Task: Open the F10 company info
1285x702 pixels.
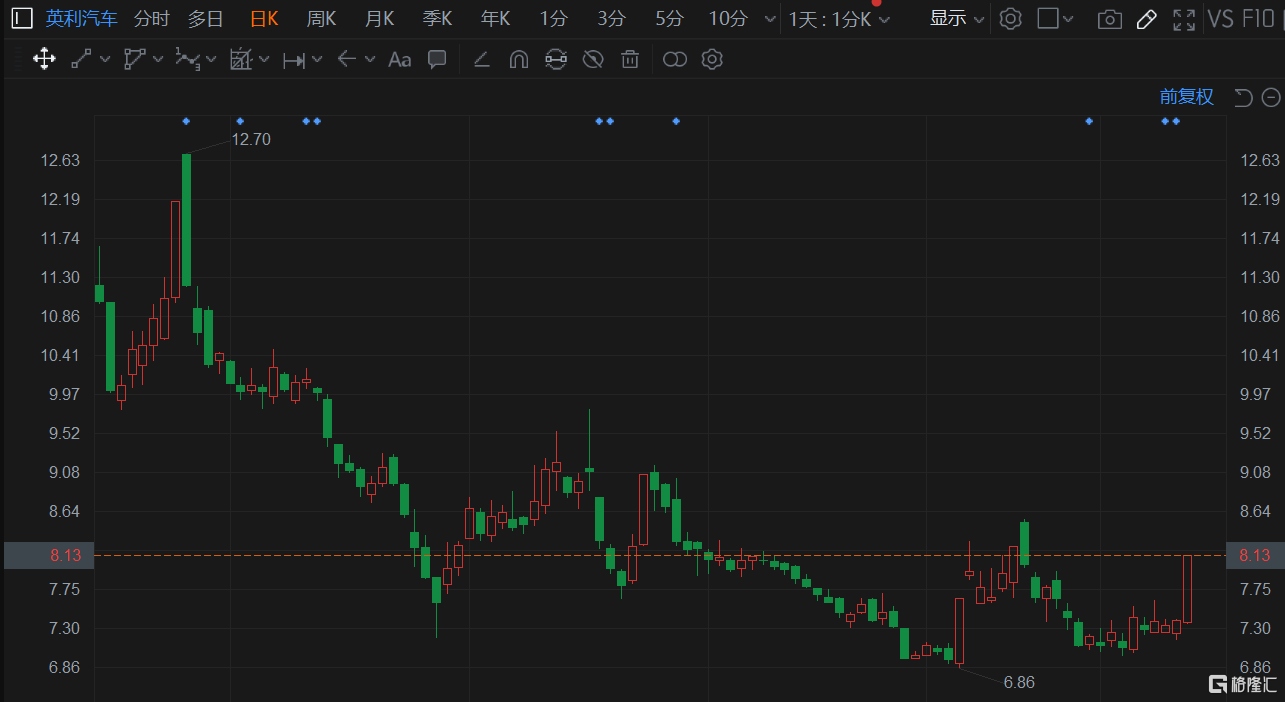Action: (x=1258, y=18)
